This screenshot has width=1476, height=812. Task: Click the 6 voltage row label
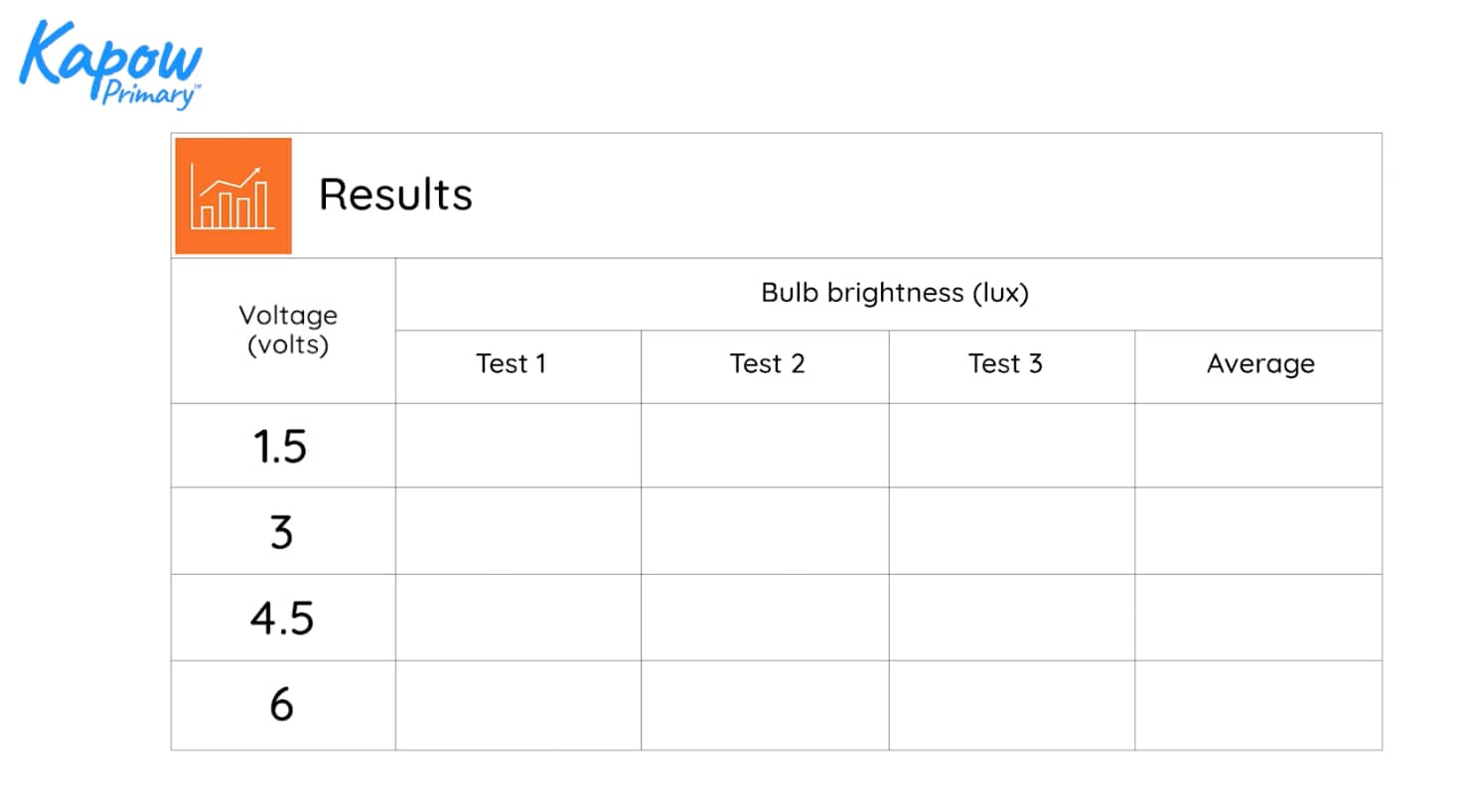tap(283, 705)
